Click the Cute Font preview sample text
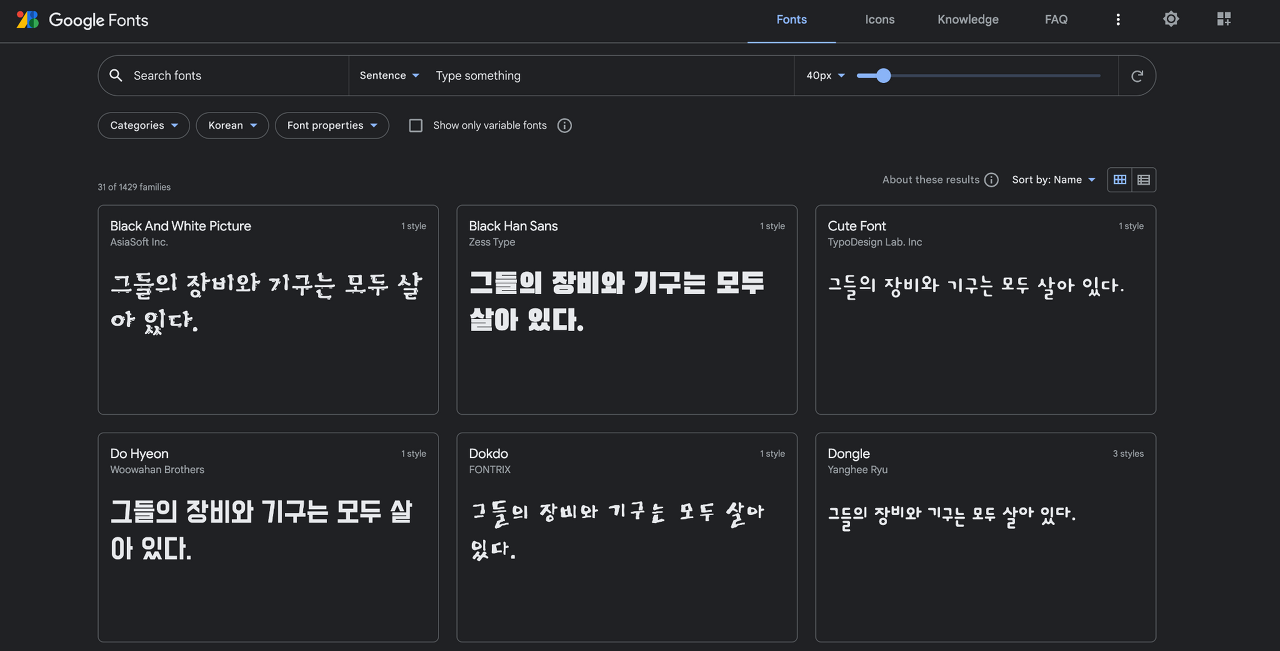This screenshot has height=651, width=1280. (x=976, y=285)
